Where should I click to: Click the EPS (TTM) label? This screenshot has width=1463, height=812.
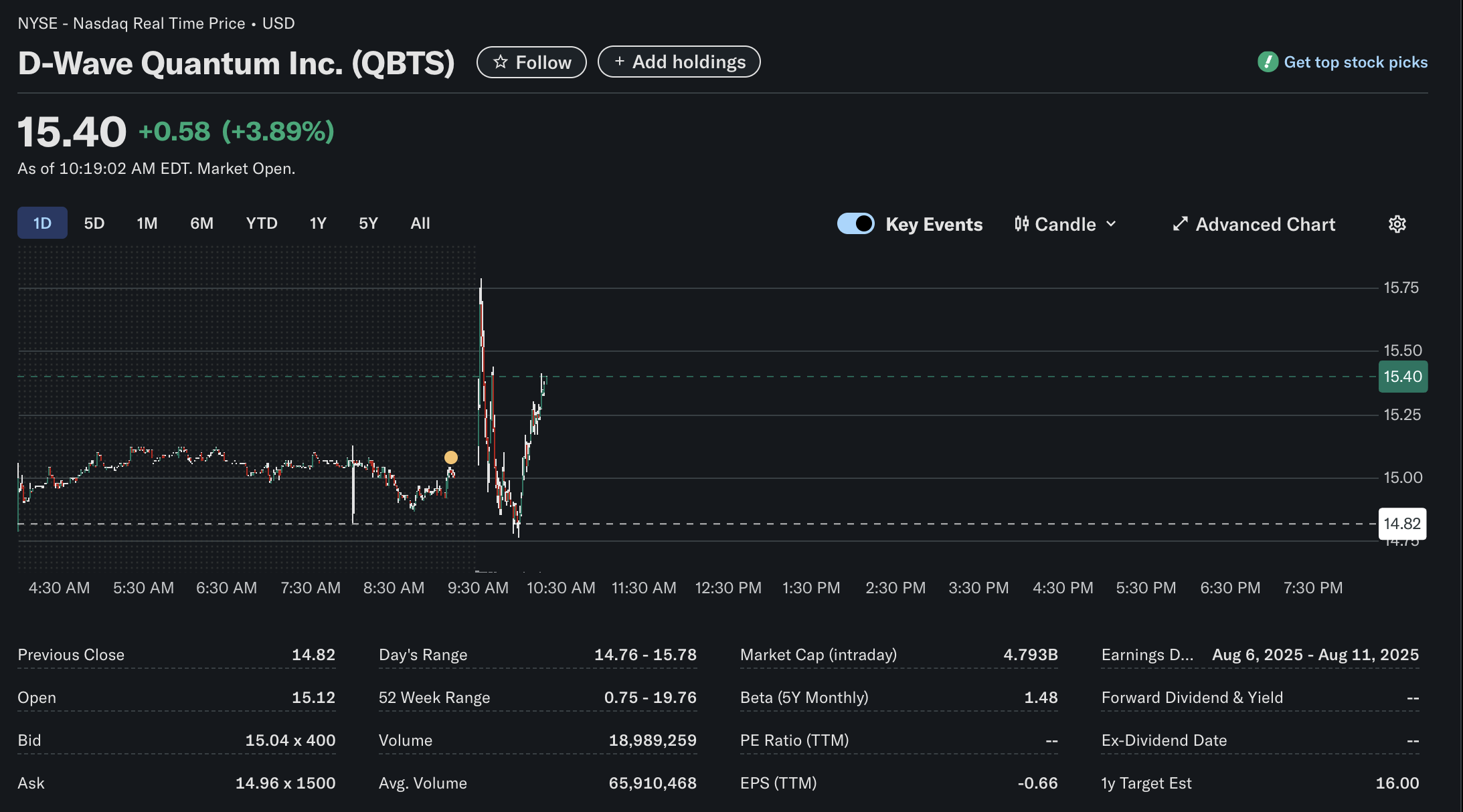tap(778, 783)
